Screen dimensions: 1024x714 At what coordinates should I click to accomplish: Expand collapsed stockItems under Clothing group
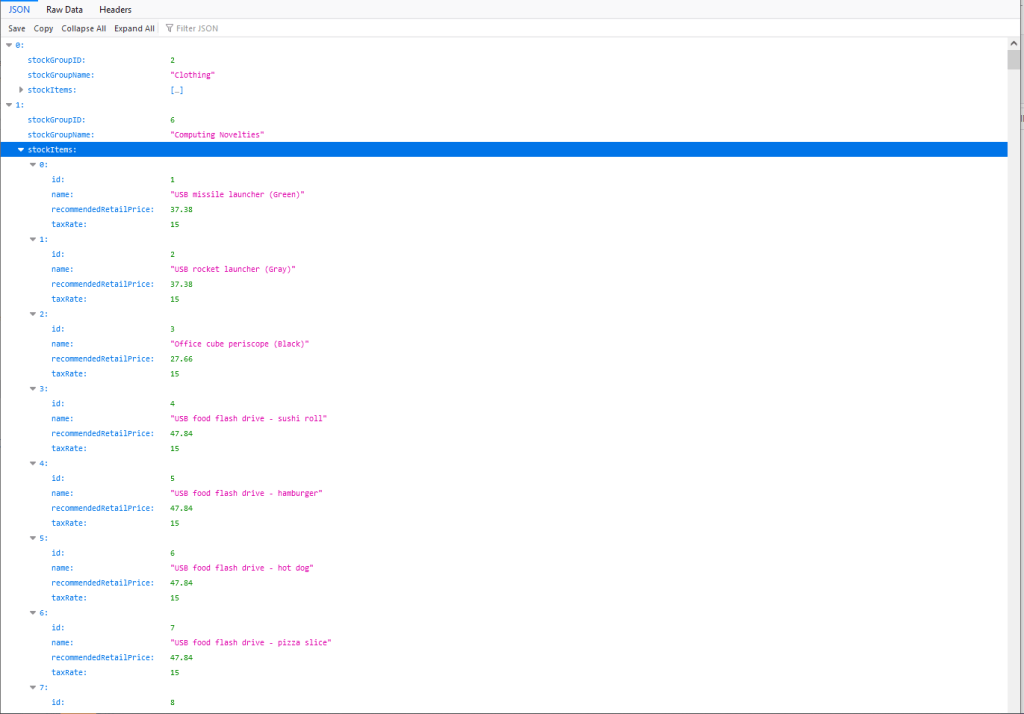21,90
